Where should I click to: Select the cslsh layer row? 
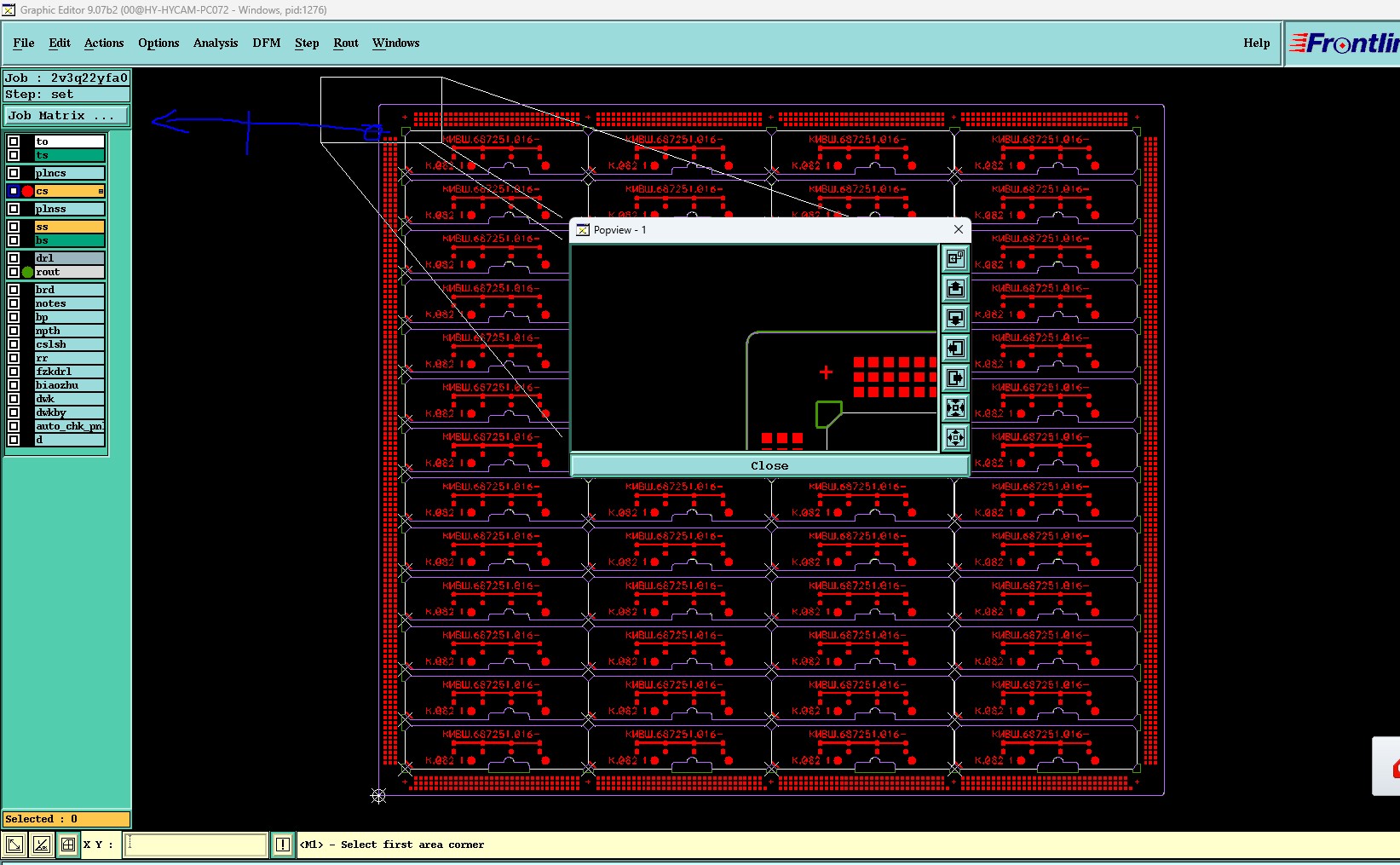pos(70,344)
